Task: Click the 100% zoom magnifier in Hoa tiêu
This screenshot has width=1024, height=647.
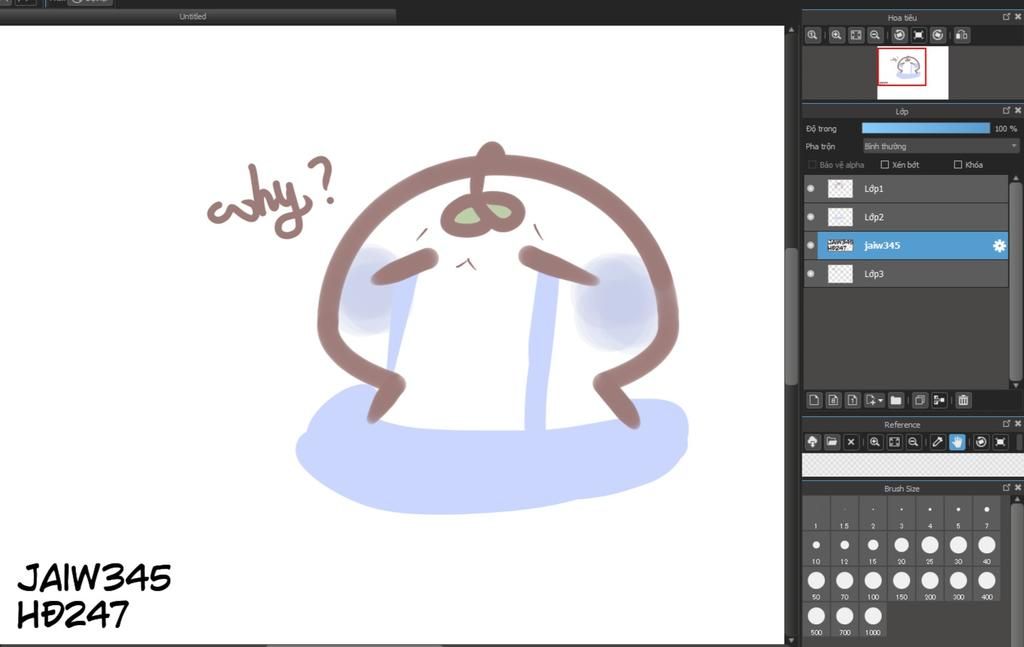Action: 812,35
